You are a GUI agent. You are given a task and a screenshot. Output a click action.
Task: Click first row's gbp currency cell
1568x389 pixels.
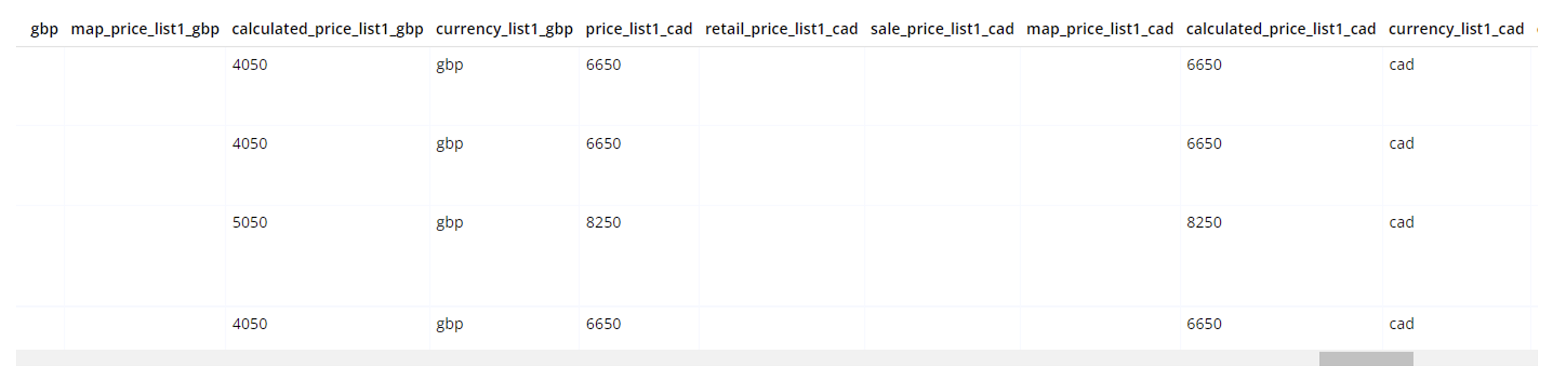[450, 65]
